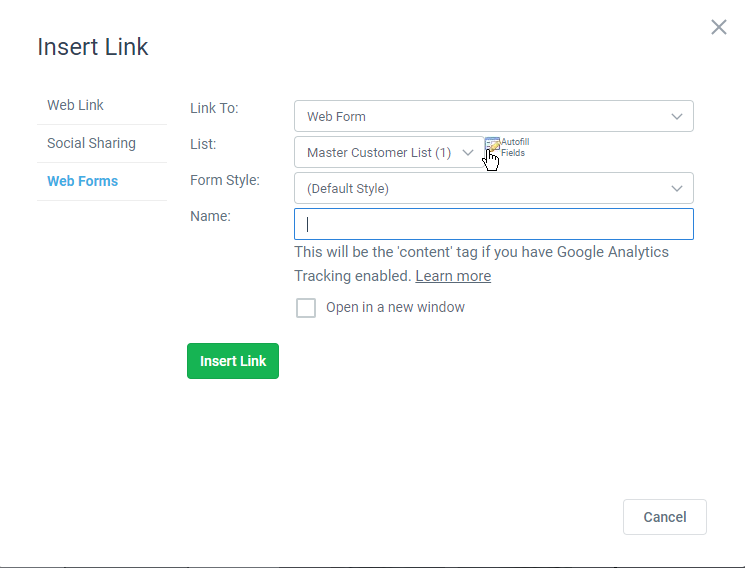745x568 pixels.
Task: Expand the Form Style dropdown
Action: (x=493, y=188)
